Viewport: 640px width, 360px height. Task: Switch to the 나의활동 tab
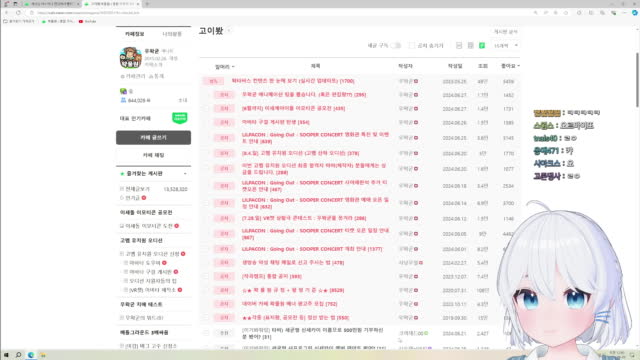(172, 34)
